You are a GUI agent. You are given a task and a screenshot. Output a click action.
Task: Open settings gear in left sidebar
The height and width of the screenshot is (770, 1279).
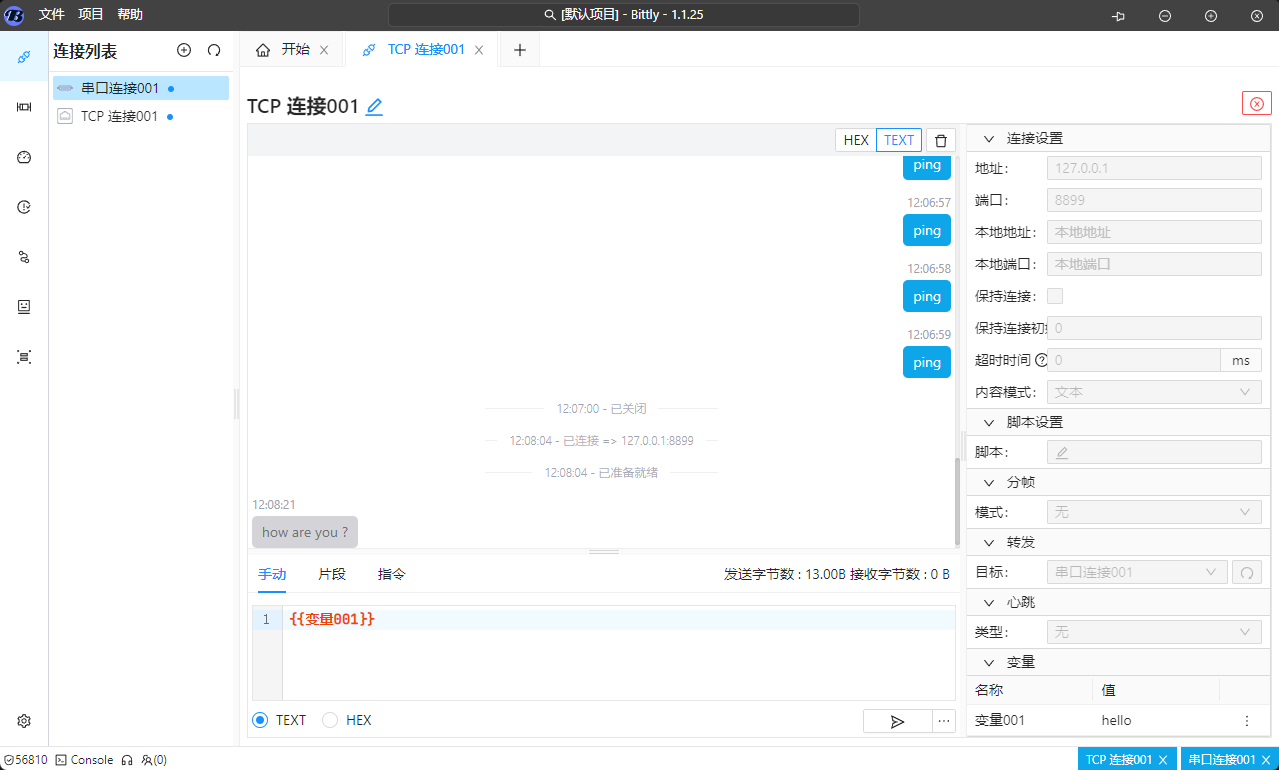pos(24,720)
